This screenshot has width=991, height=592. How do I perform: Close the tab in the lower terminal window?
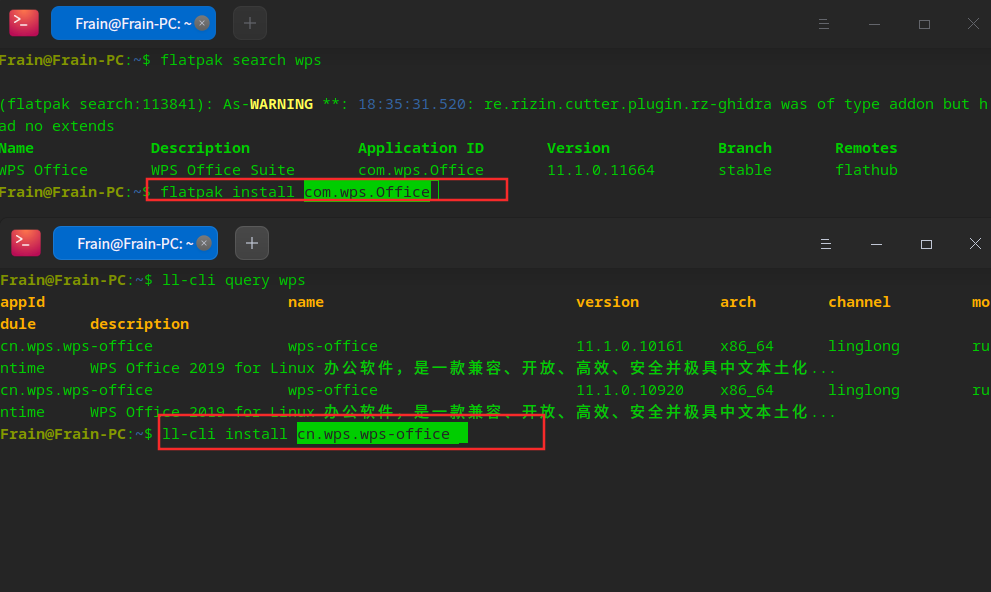pyautogui.click(x=204, y=243)
